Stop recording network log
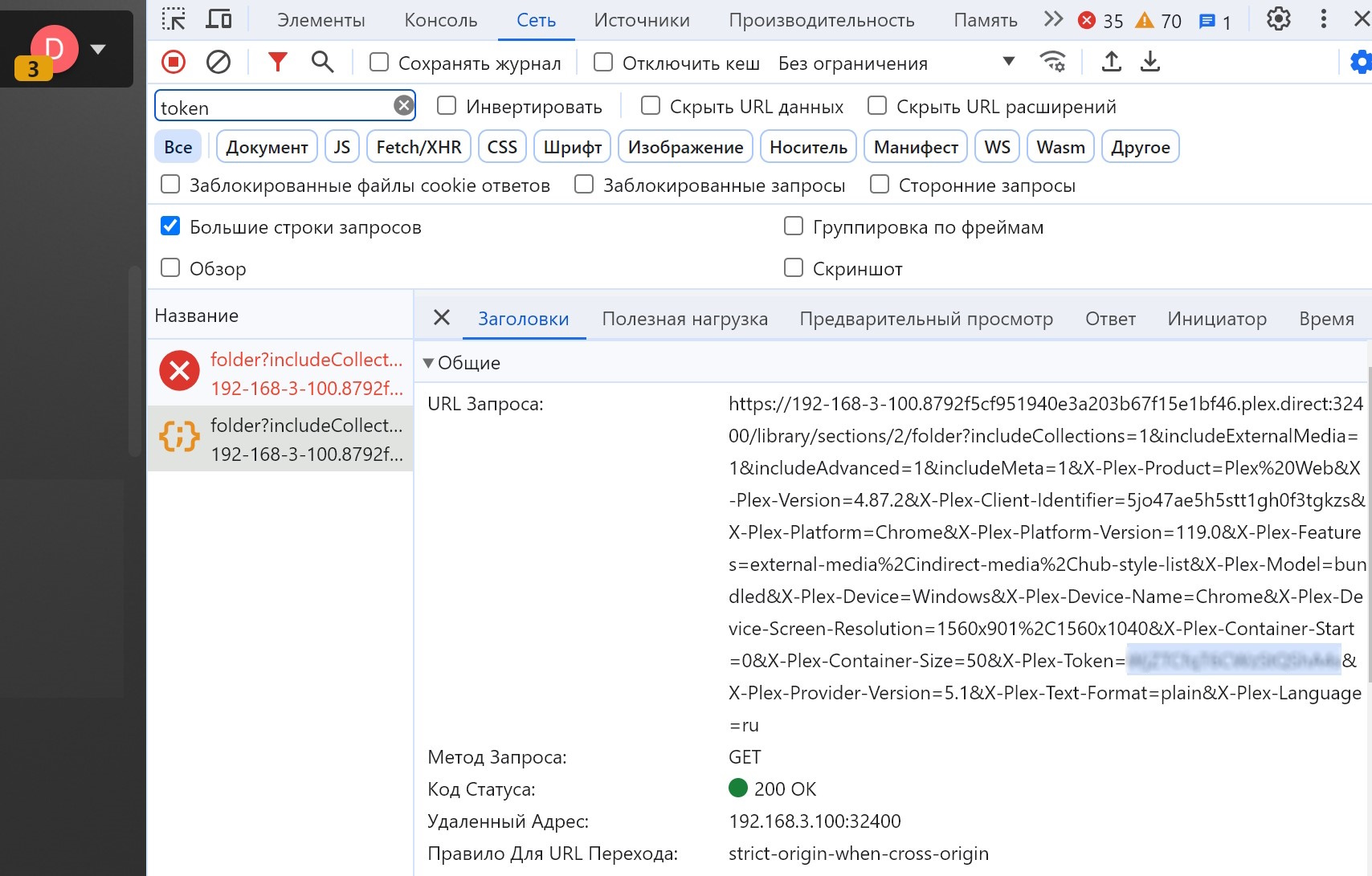 (174, 62)
